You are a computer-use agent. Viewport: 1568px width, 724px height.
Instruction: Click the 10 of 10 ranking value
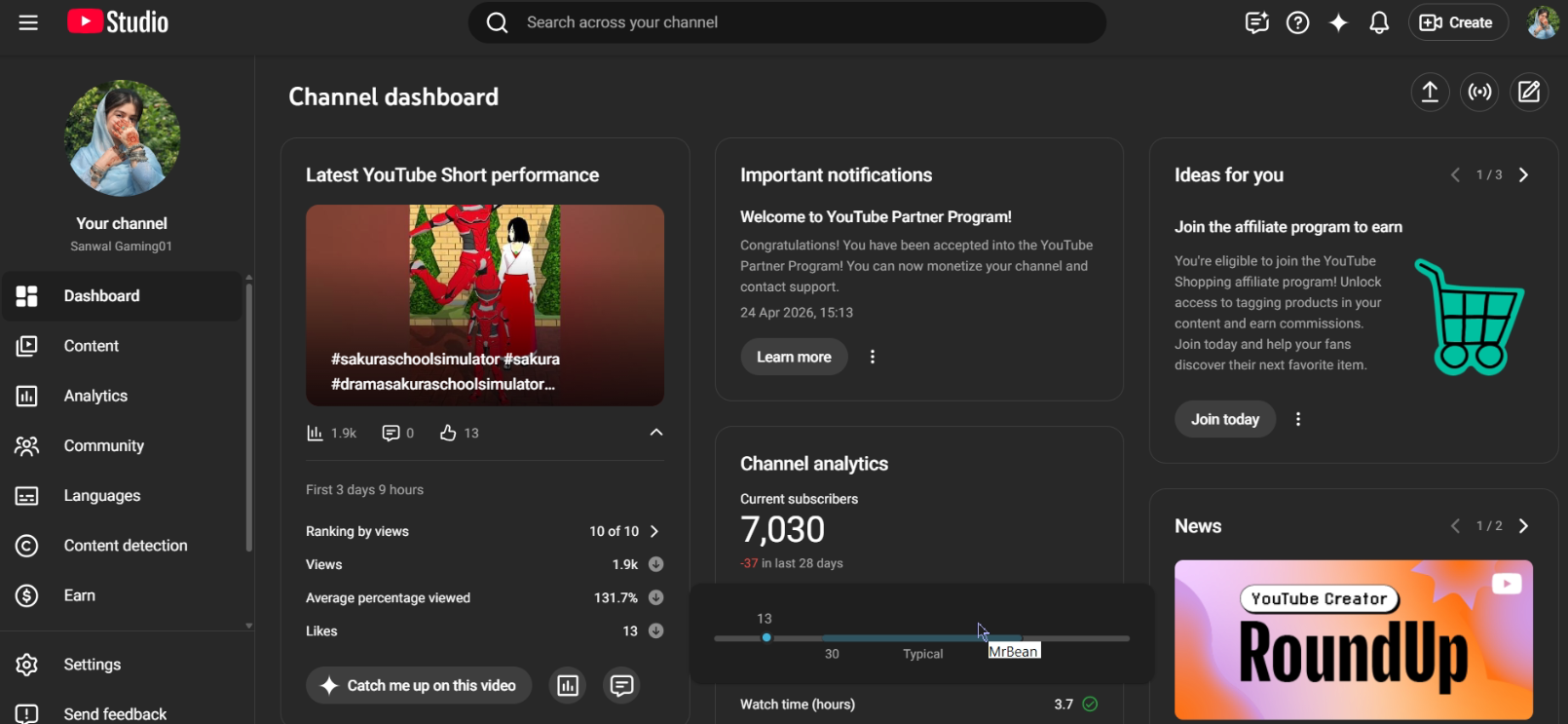pyautogui.click(x=614, y=531)
